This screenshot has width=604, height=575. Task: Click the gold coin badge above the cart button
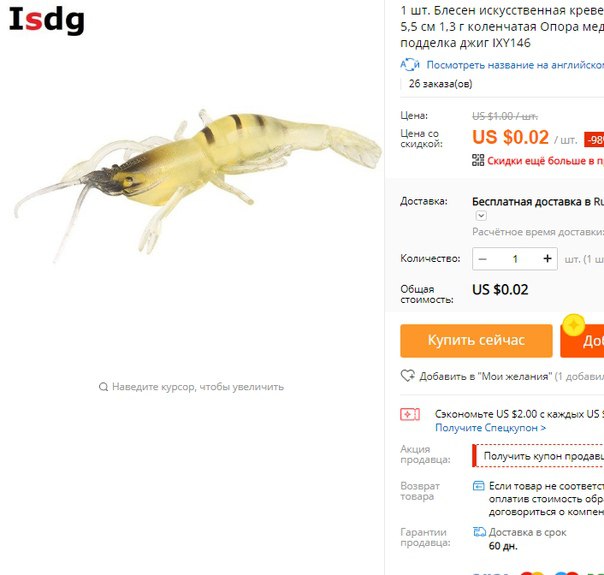point(574,325)
